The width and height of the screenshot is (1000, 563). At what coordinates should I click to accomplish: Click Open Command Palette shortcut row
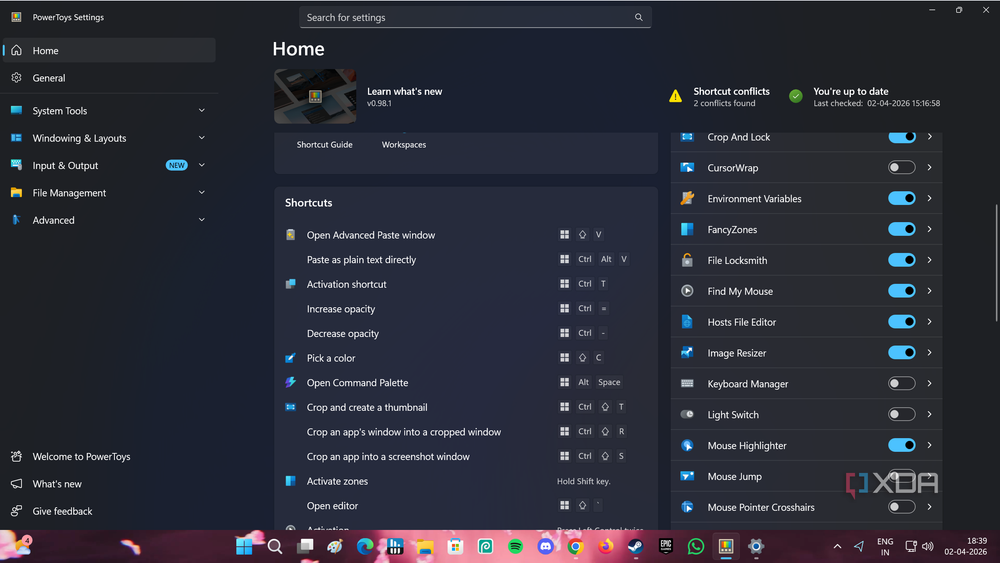click(x=466, y=383)
